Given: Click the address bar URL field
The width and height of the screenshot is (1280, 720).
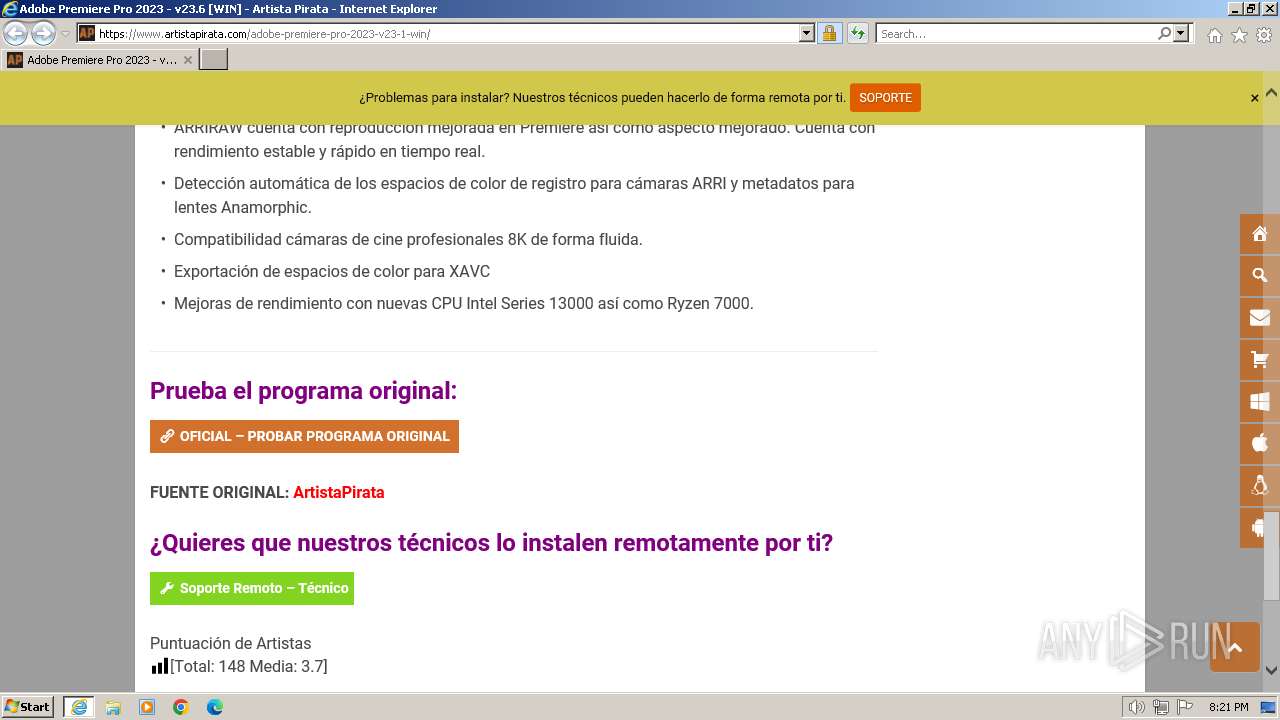Looking at the screenshot, I should [x=448, y=33].
